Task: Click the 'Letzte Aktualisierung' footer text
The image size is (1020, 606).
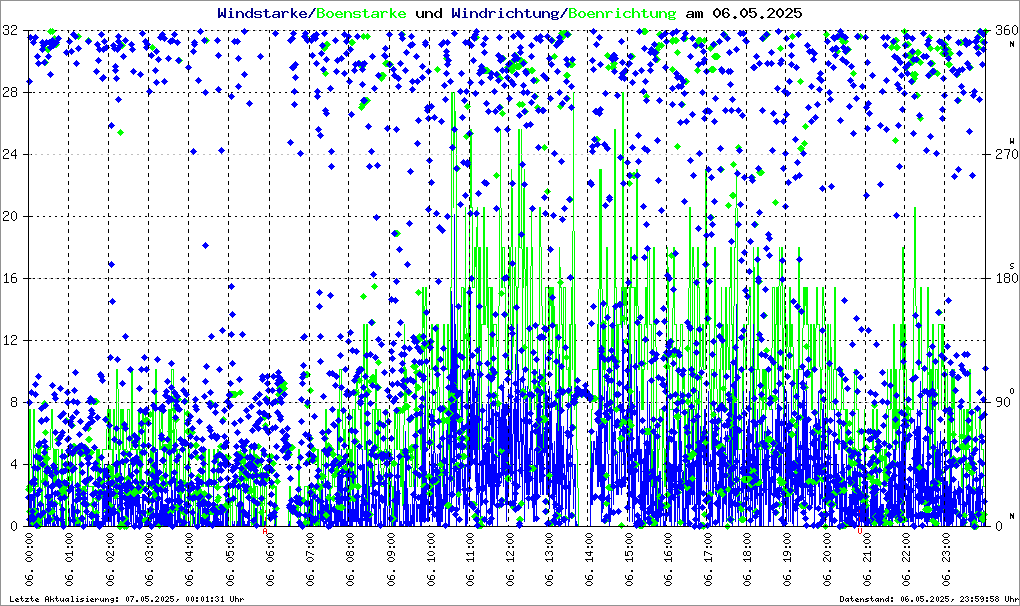Action: tap(65, 599)
